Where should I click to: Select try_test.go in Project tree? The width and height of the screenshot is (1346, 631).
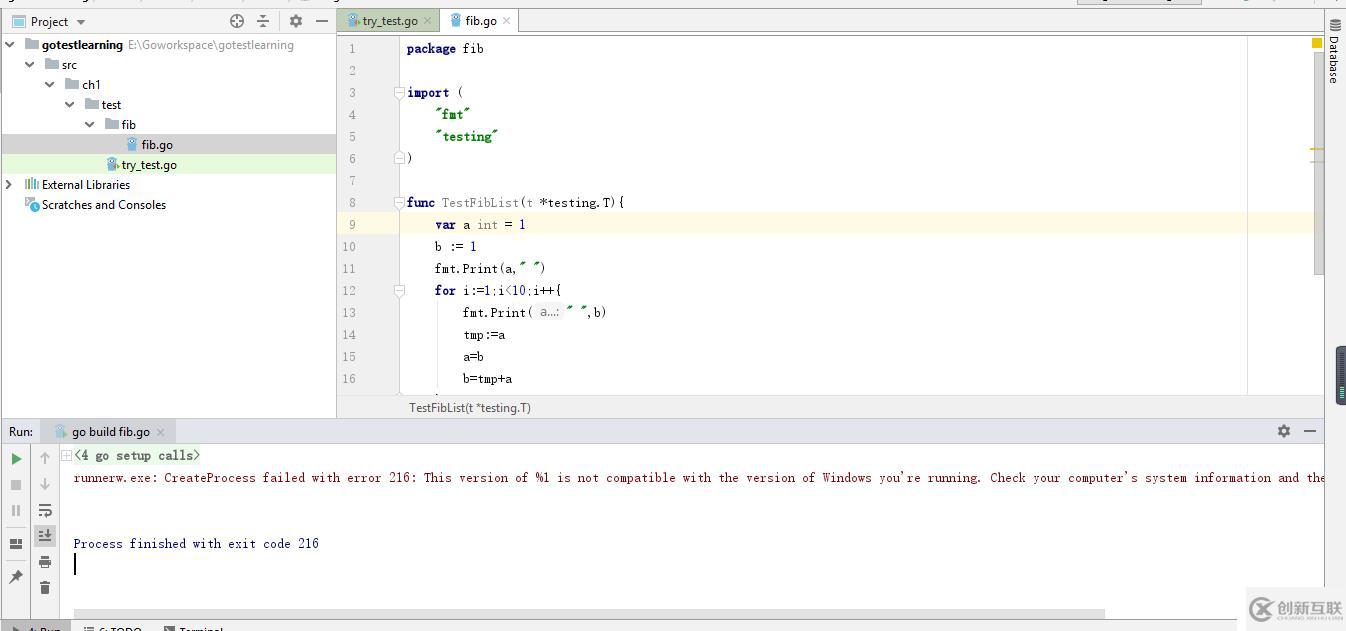[149, 165]
